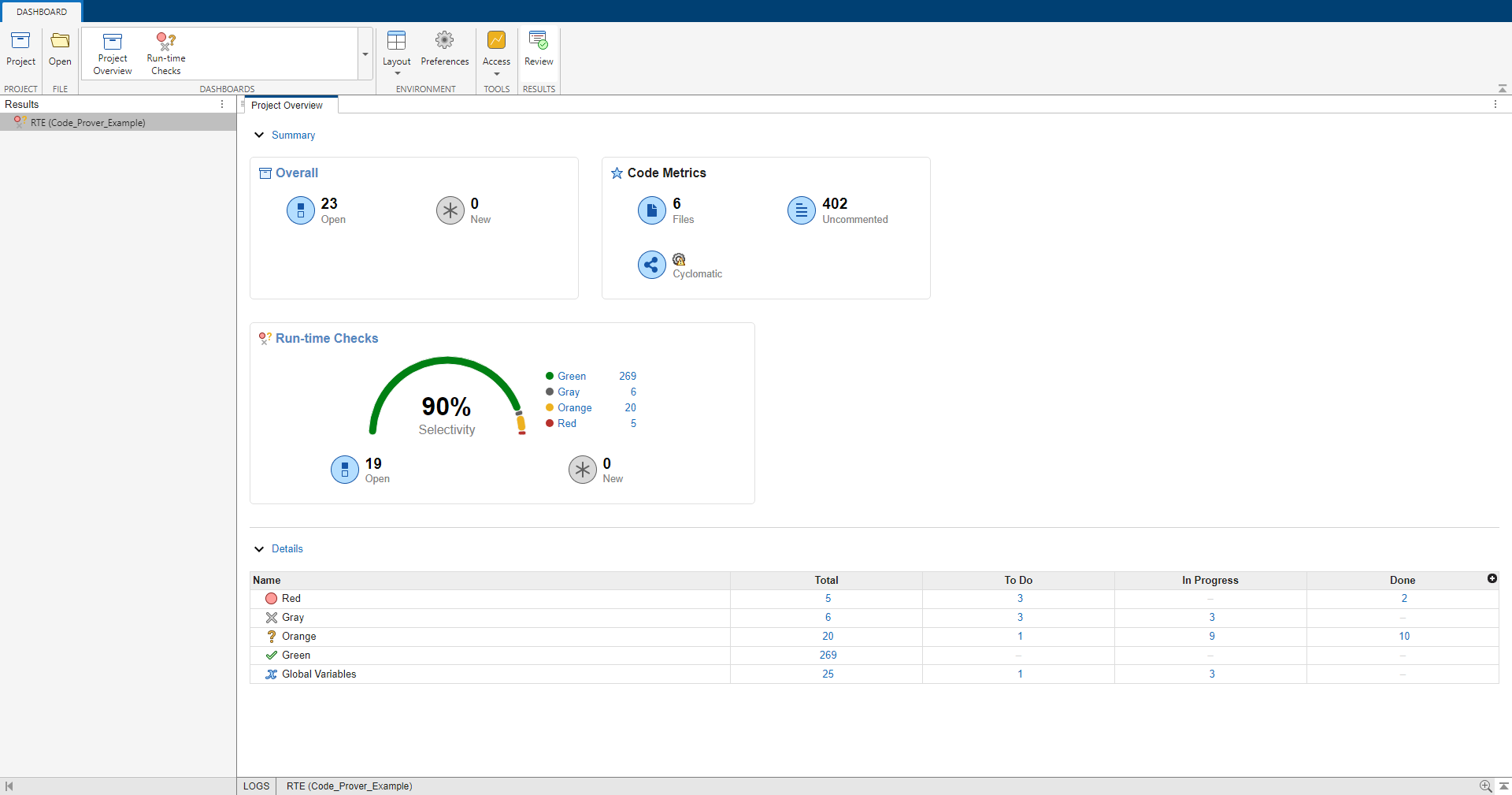Viewport: 1512px width, 795px height.
Task: Click the collapse sidebar arrow at bottom left
Action: click(9, 786)
